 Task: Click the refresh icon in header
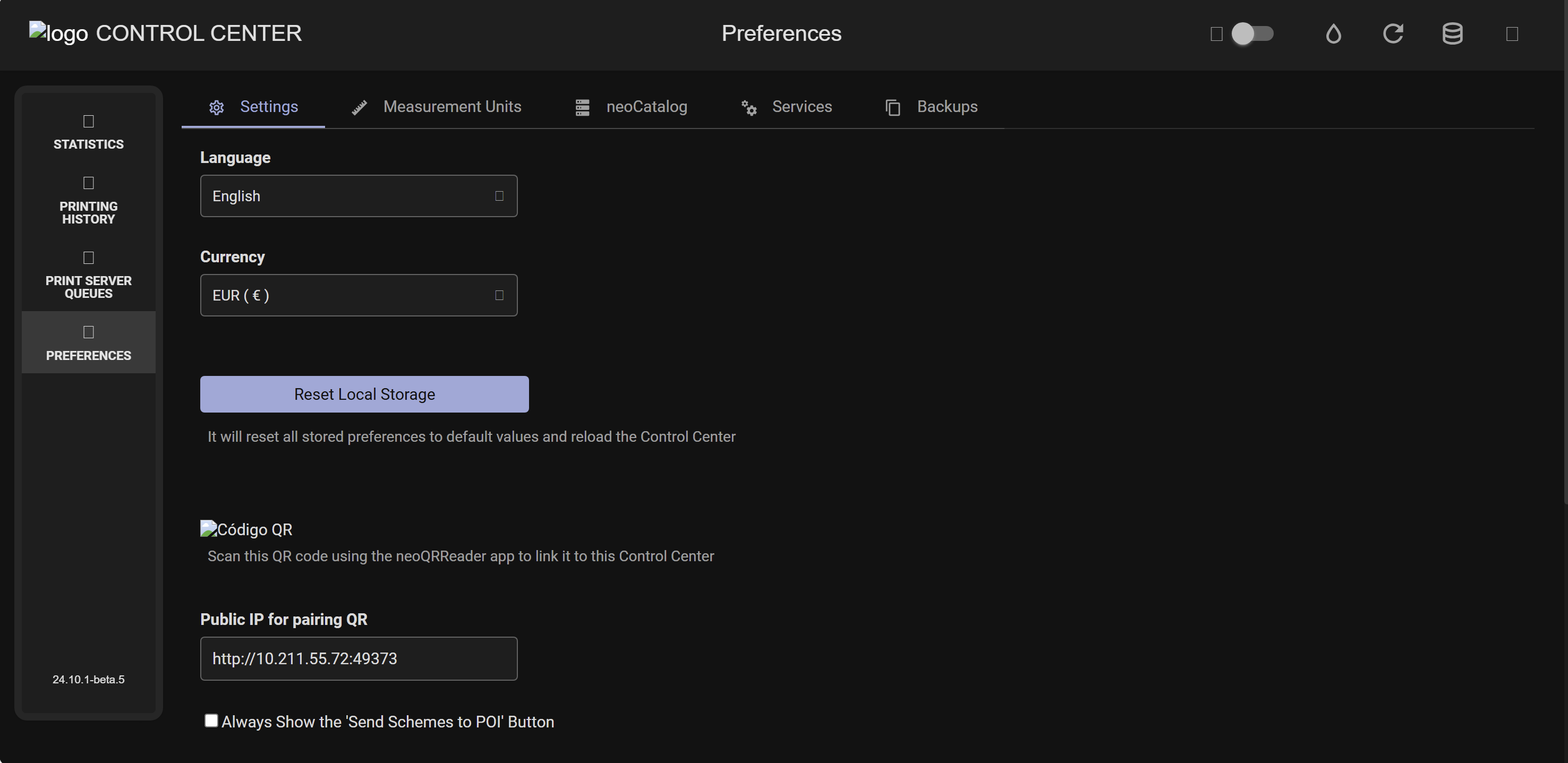tap(1393, 33)
